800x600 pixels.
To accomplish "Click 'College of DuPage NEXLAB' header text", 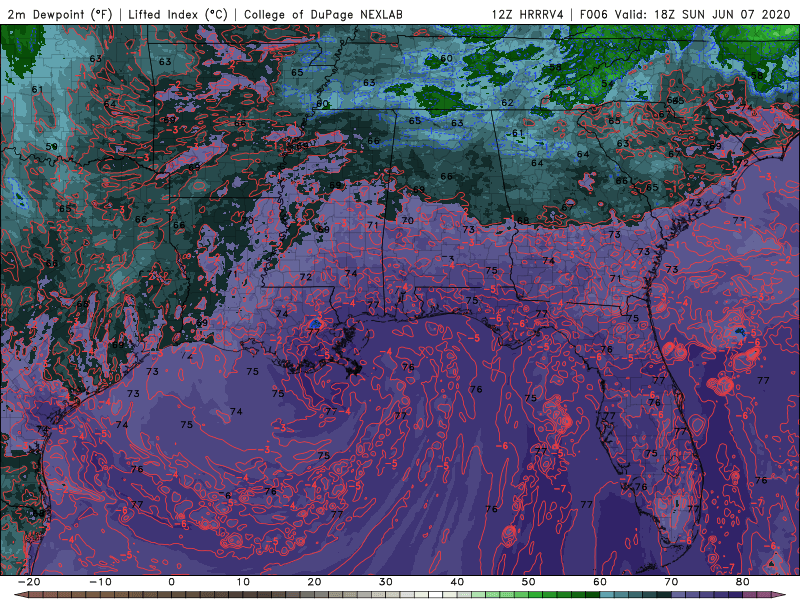I will (323, 14).
